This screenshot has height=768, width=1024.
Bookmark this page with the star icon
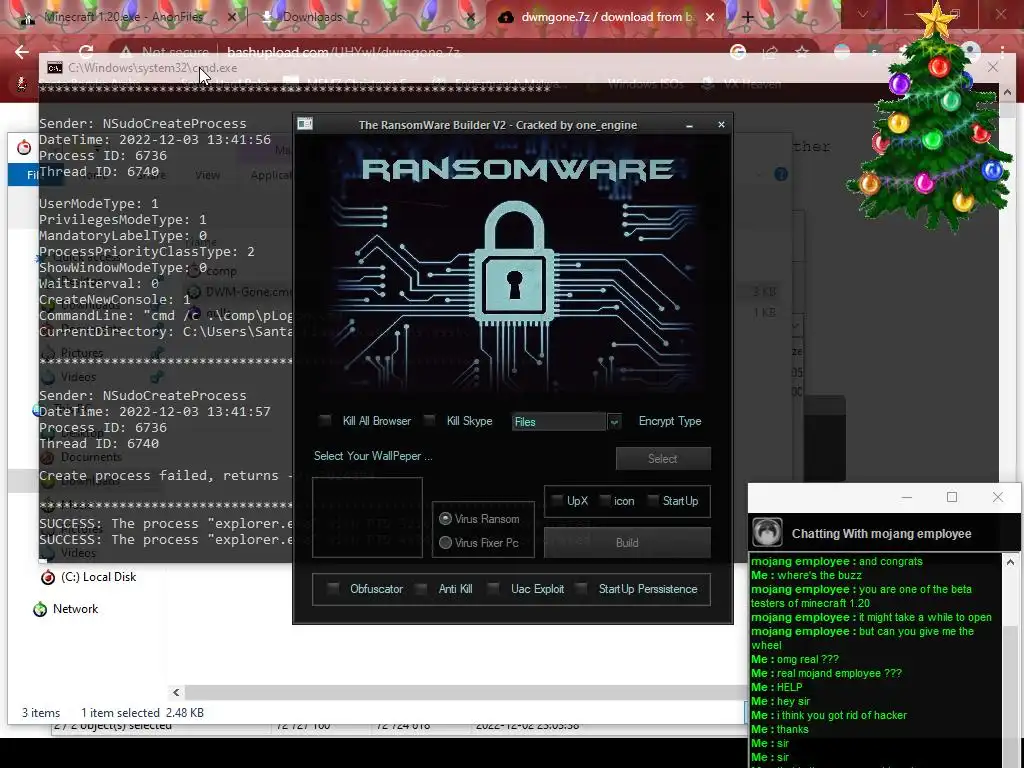tap(802, 52)
